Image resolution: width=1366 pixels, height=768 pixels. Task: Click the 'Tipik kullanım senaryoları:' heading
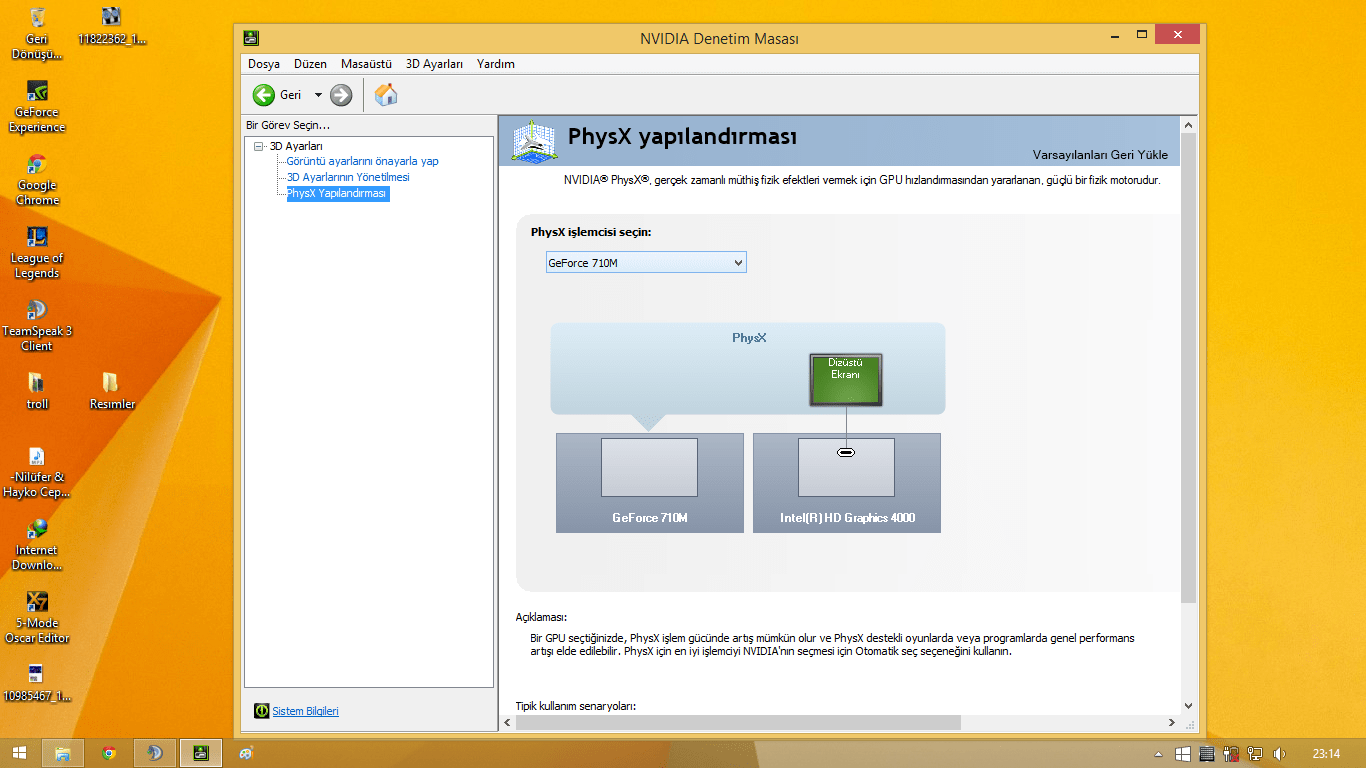pos(576,706)
